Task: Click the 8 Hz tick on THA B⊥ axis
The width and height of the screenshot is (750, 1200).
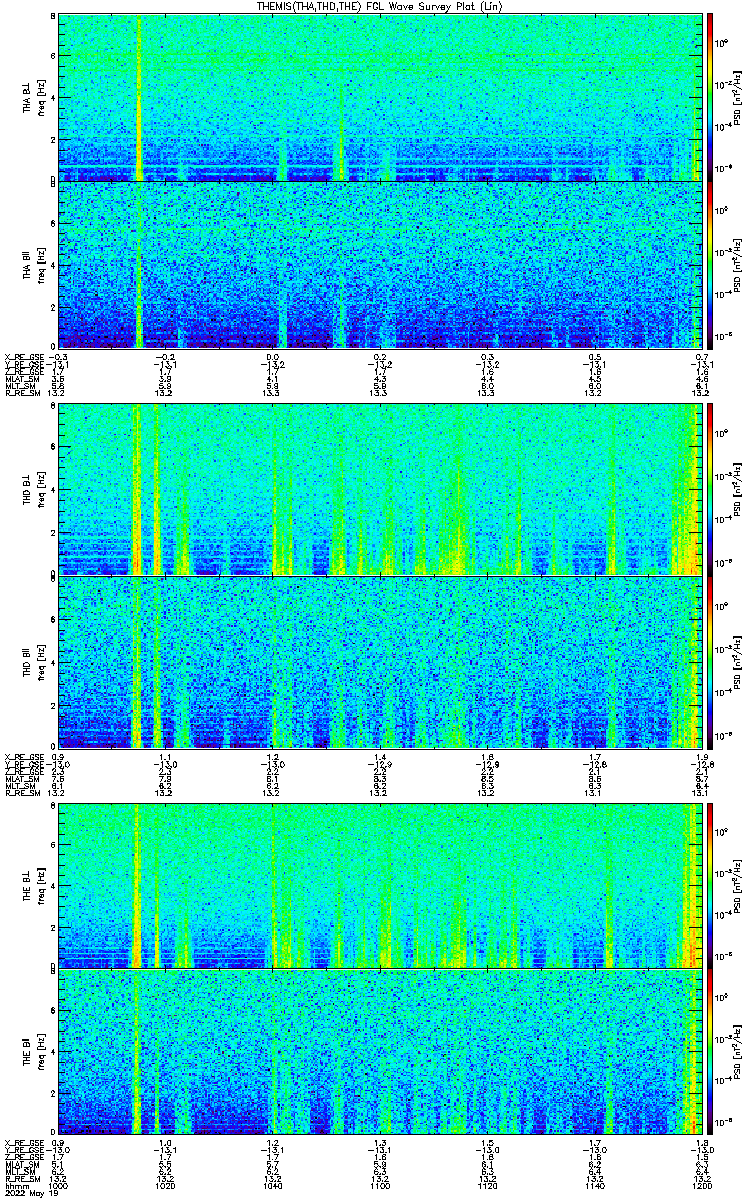Action: 52,17
